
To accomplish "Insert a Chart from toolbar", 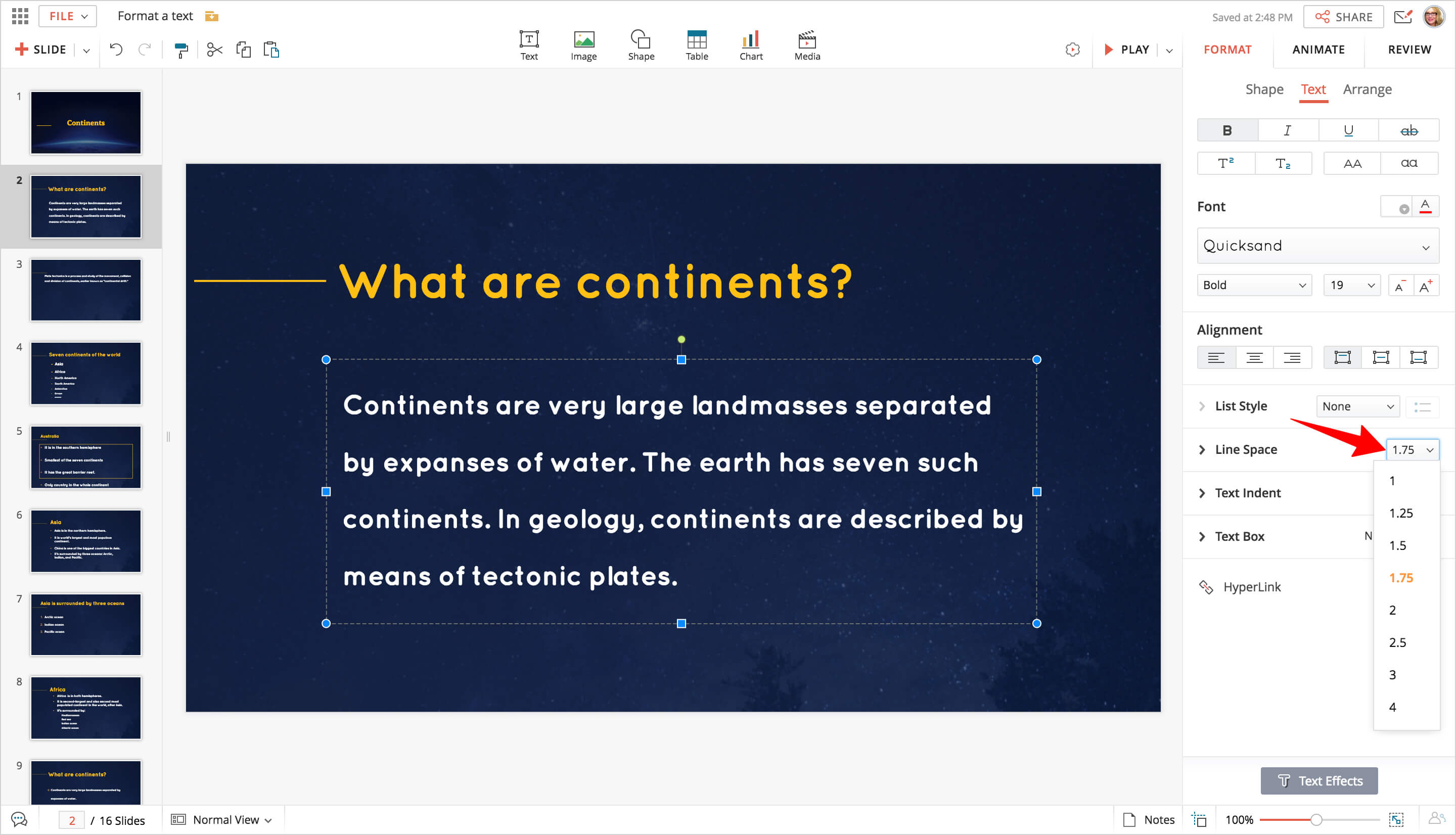I will coord(751,46).
